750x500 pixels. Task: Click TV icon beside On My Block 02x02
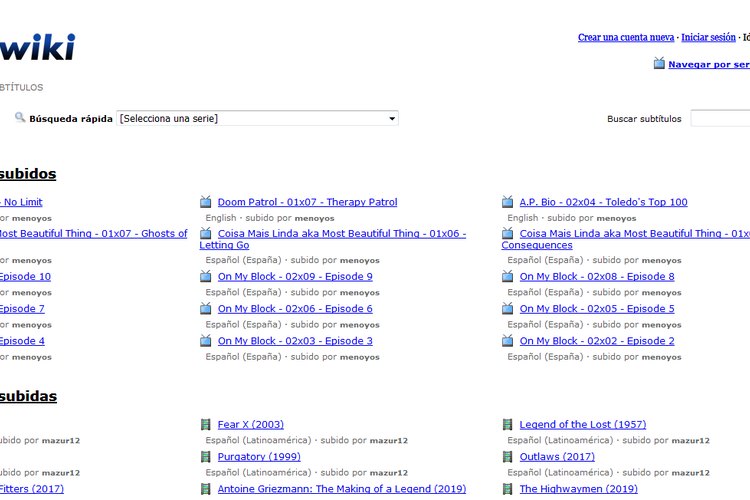[507, 341]
